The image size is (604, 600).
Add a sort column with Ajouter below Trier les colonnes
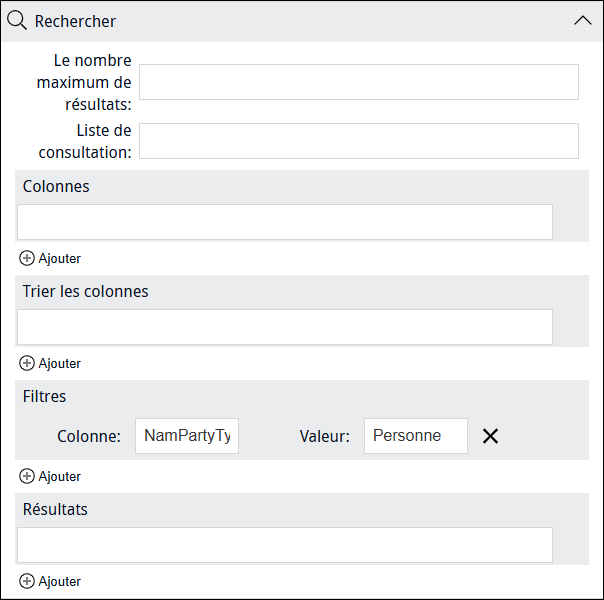pos(50,364)
